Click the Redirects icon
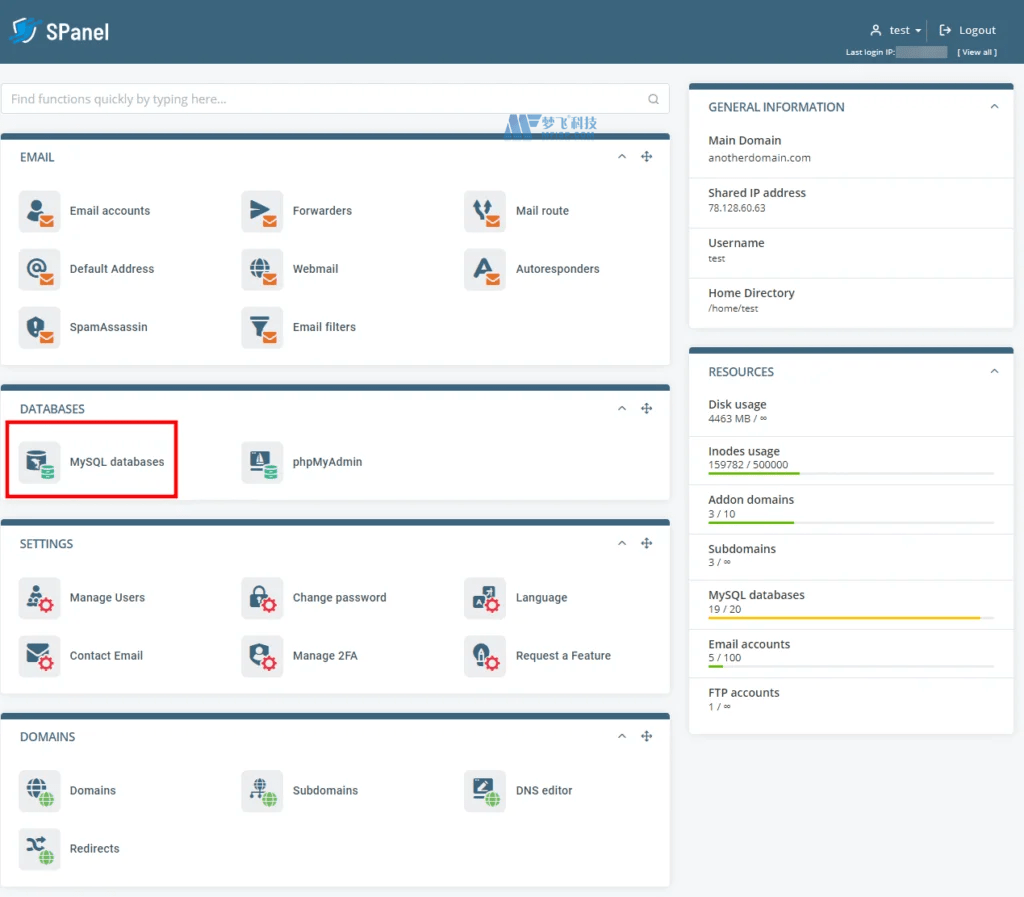The height and width of the screenshot is (897, 1024). (40, 849)
